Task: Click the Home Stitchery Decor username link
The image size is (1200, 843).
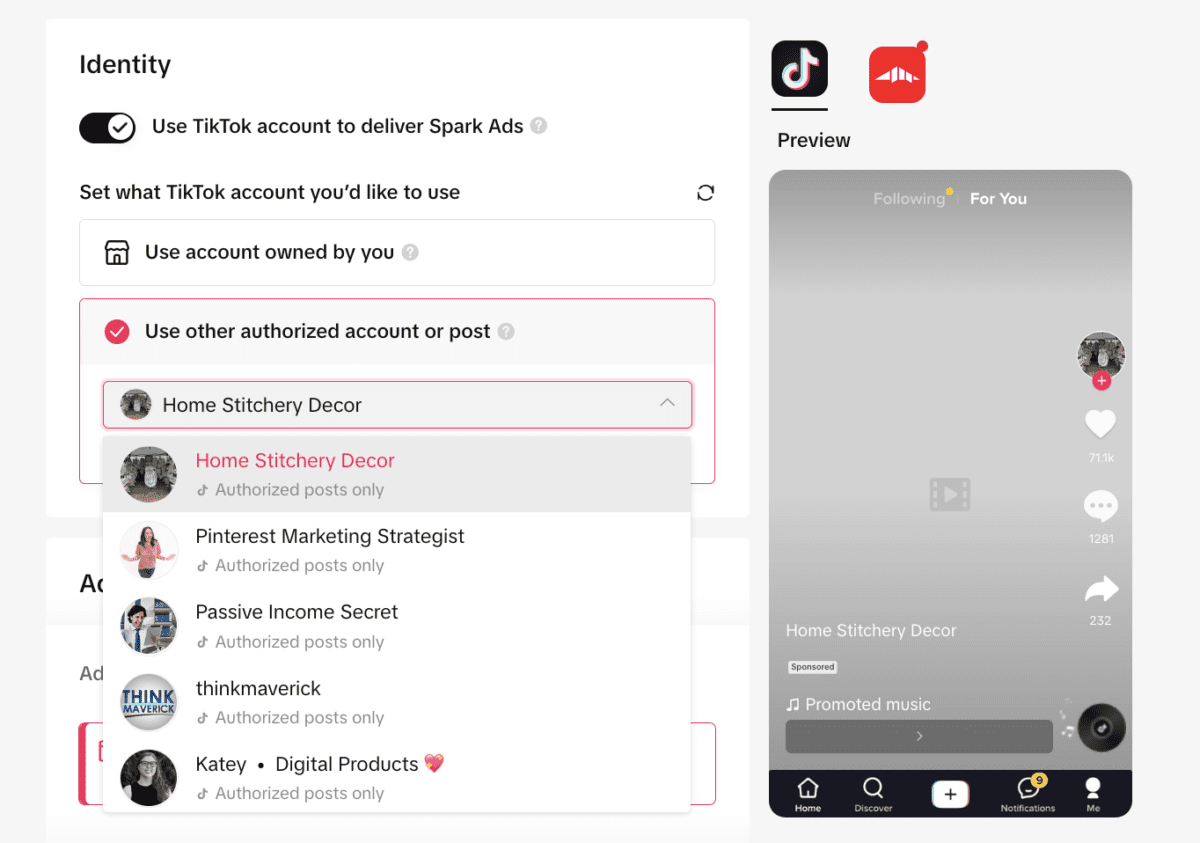Action: click(x=871, y=630)
